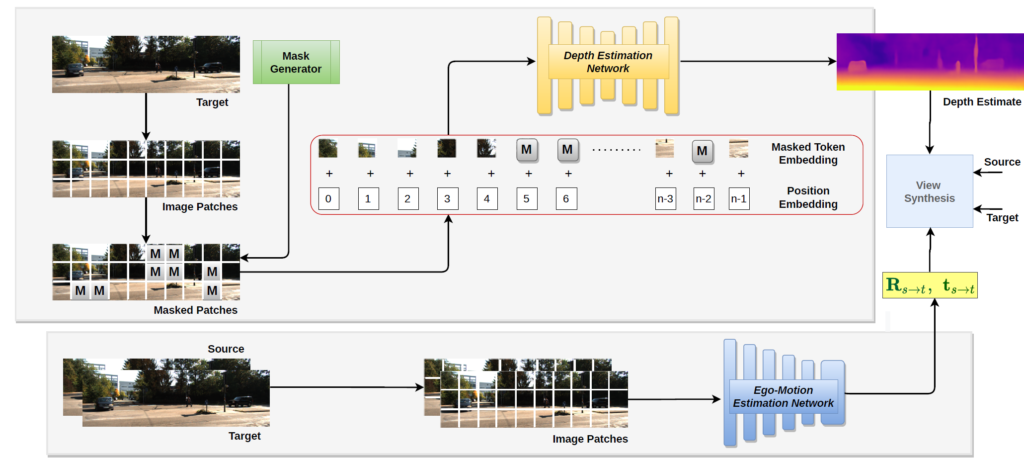Click the masked token M above position 6
The image size is (1024, 463).
click(568, 151)
